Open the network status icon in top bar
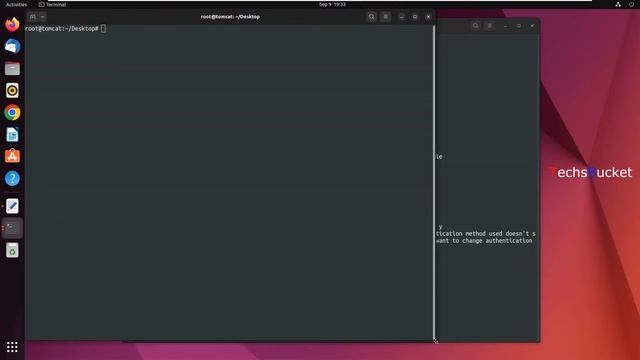Viewport: 640px width, 360px height. (618, 4)
